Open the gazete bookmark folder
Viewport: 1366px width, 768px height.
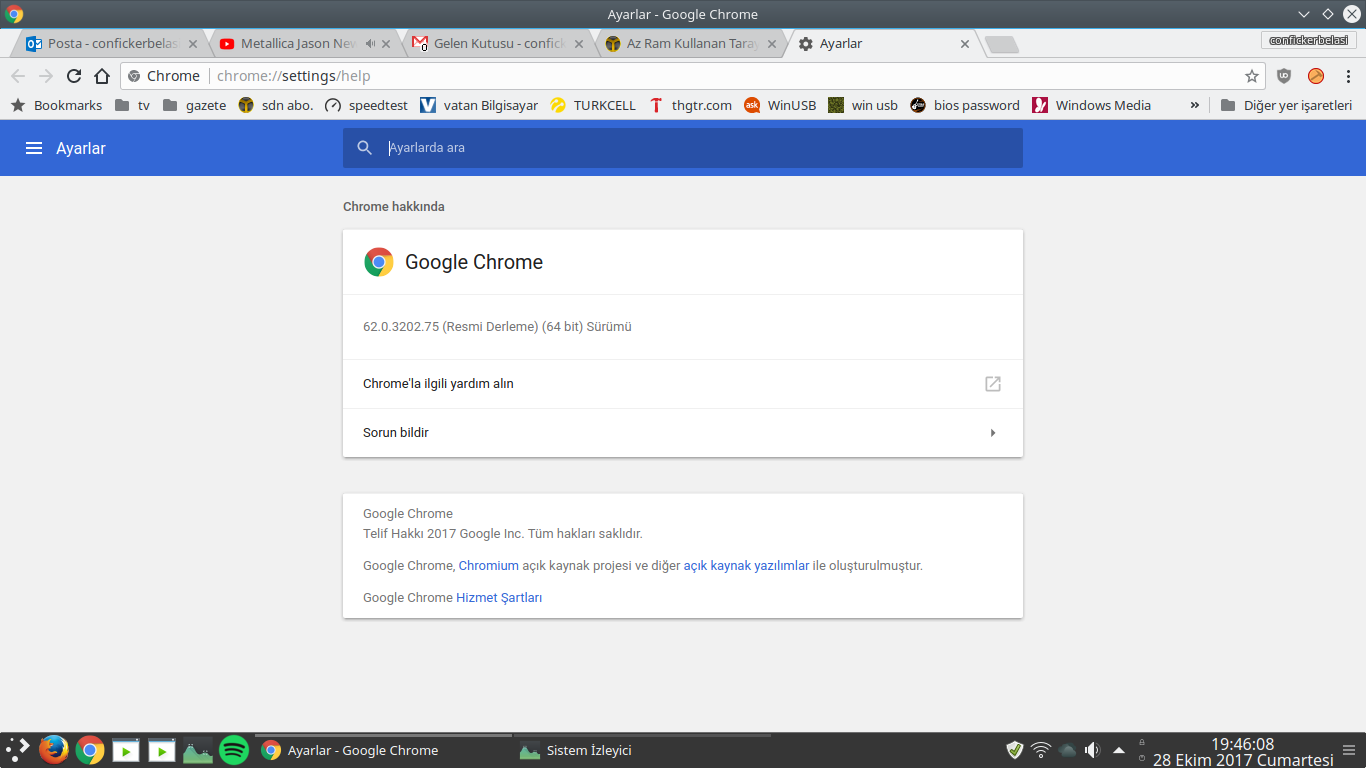tap(194, 105)
